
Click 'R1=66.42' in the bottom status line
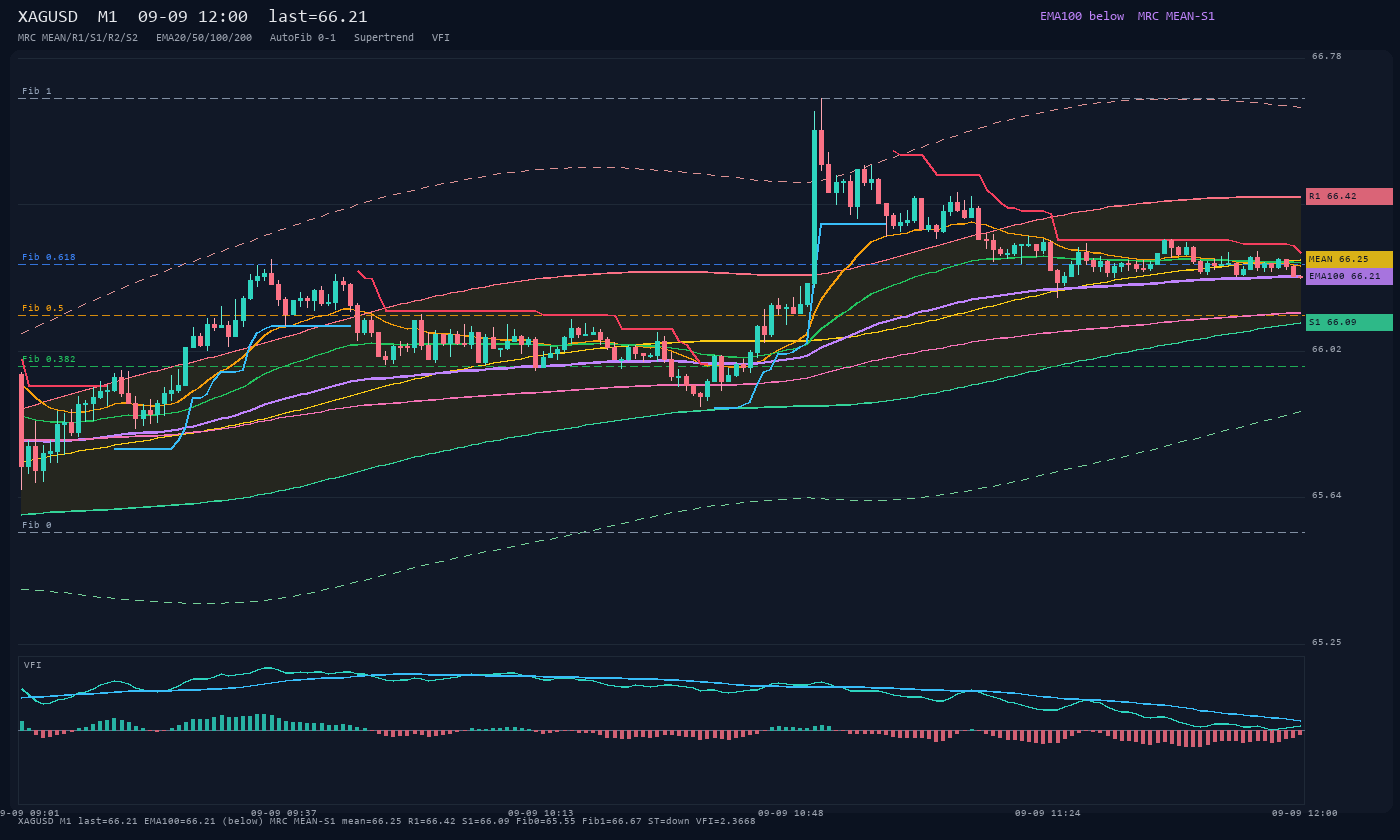coord(432,821)
